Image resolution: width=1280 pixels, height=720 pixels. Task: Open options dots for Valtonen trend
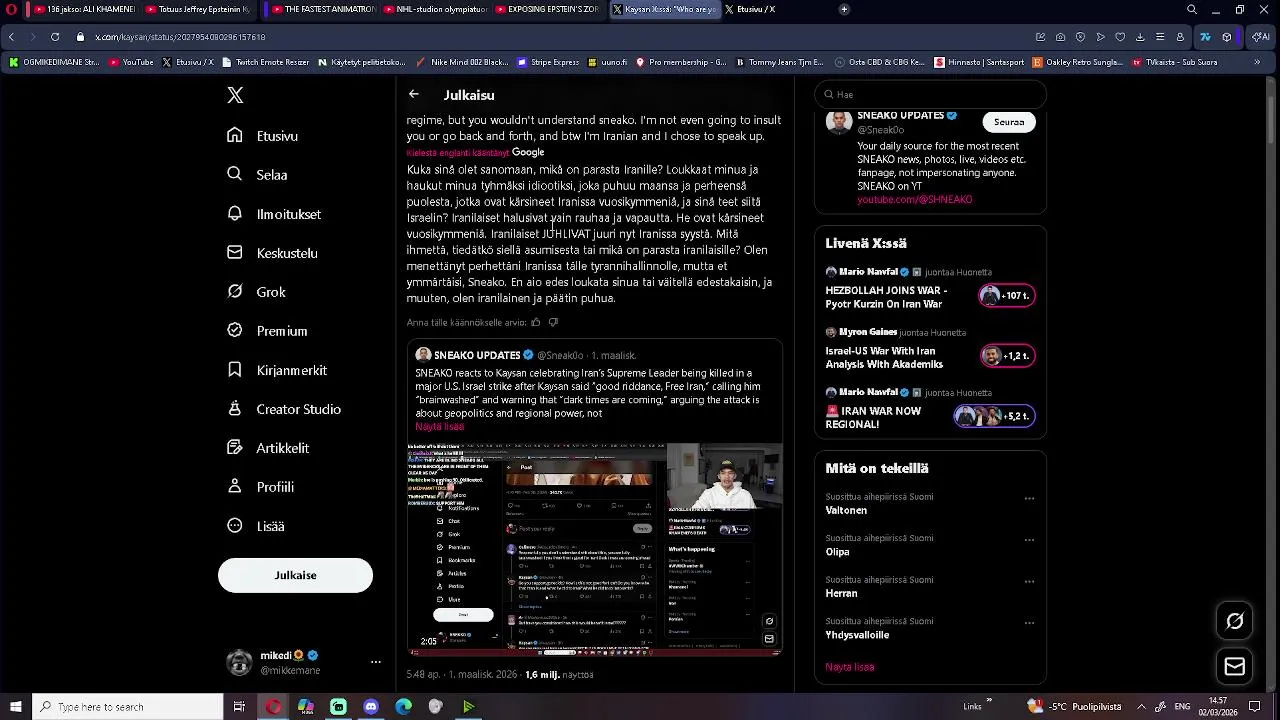point(1029,498)
